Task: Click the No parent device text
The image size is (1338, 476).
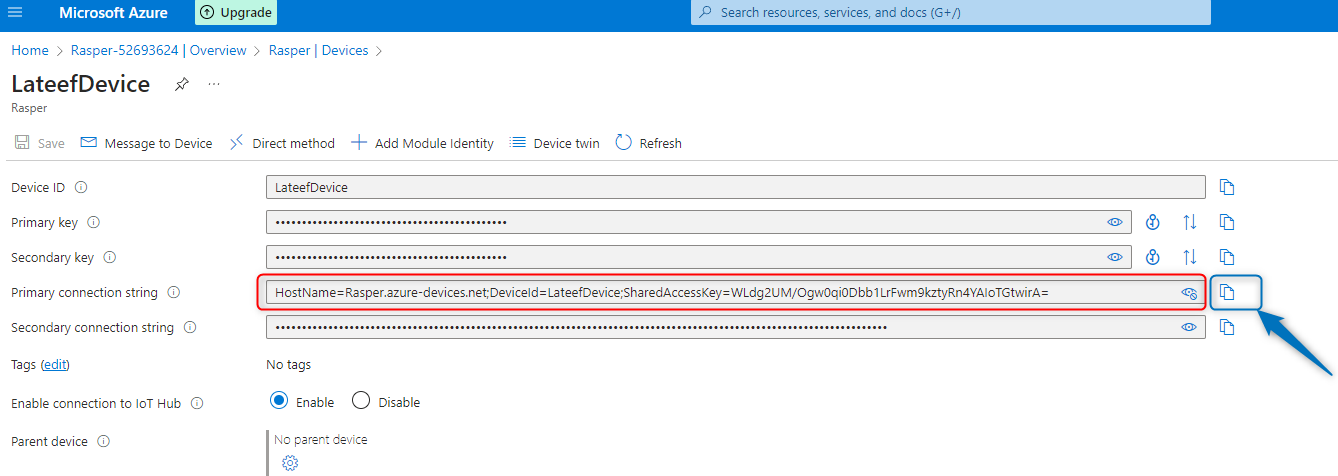Action: tap(321, 440)
